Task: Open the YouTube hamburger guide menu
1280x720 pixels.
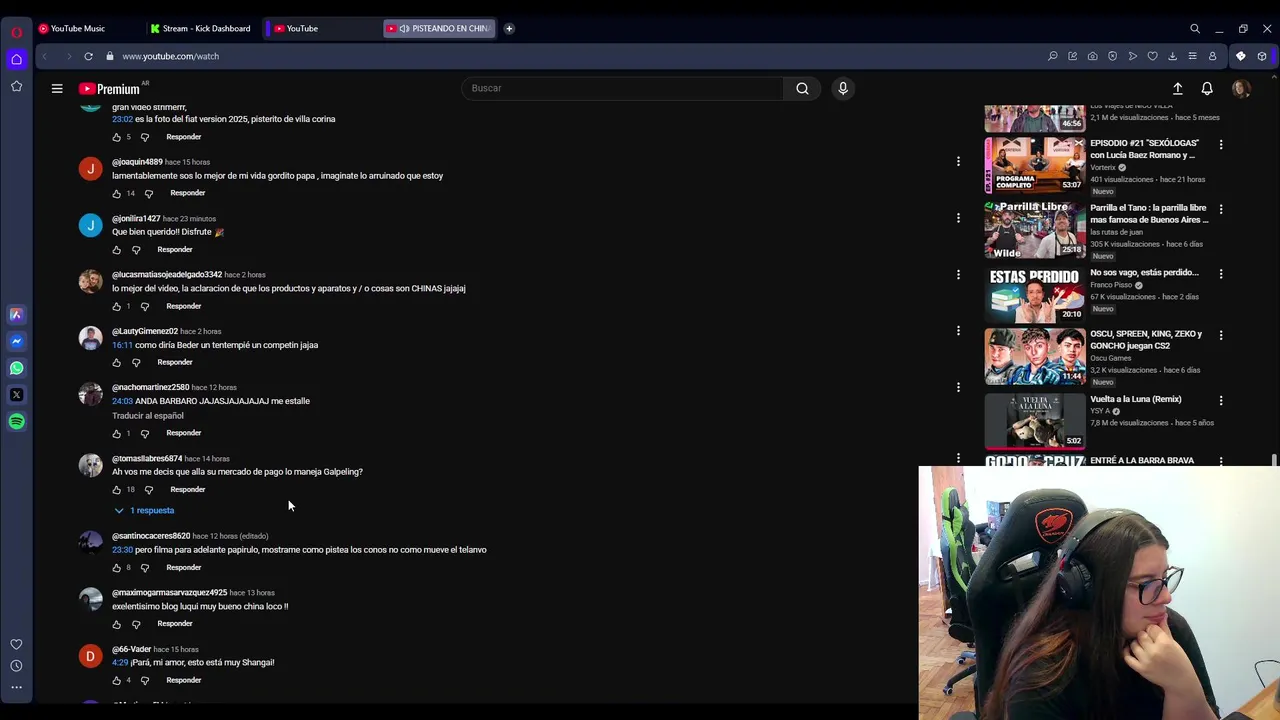Action: (57, 88)
